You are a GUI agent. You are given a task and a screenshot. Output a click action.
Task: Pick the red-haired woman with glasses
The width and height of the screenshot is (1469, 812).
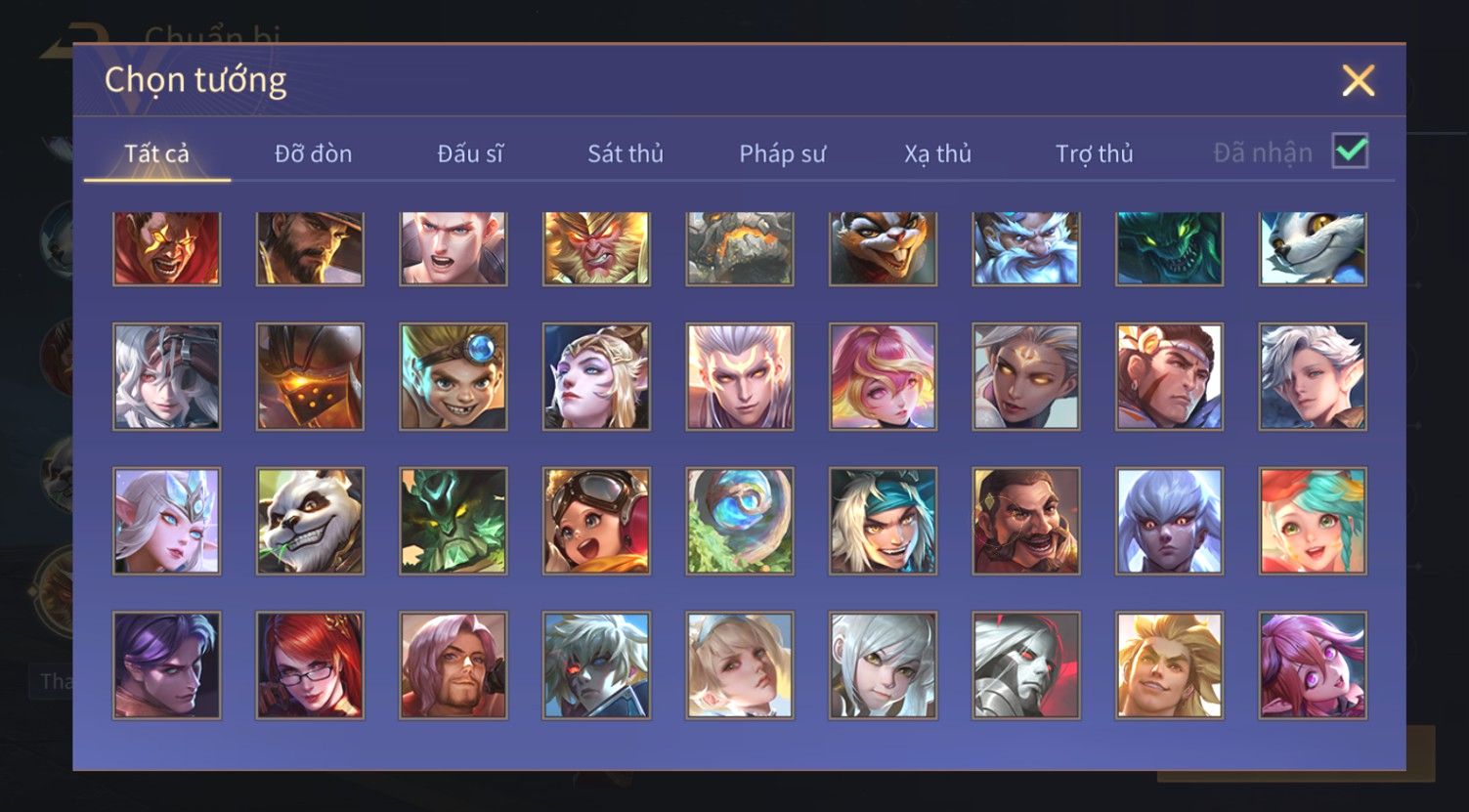pos(310,665)
